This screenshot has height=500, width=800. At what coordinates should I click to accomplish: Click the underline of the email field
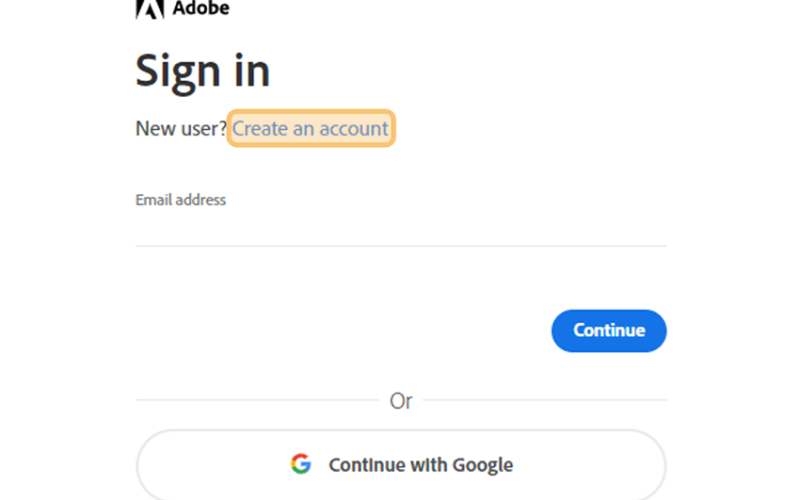401,246
